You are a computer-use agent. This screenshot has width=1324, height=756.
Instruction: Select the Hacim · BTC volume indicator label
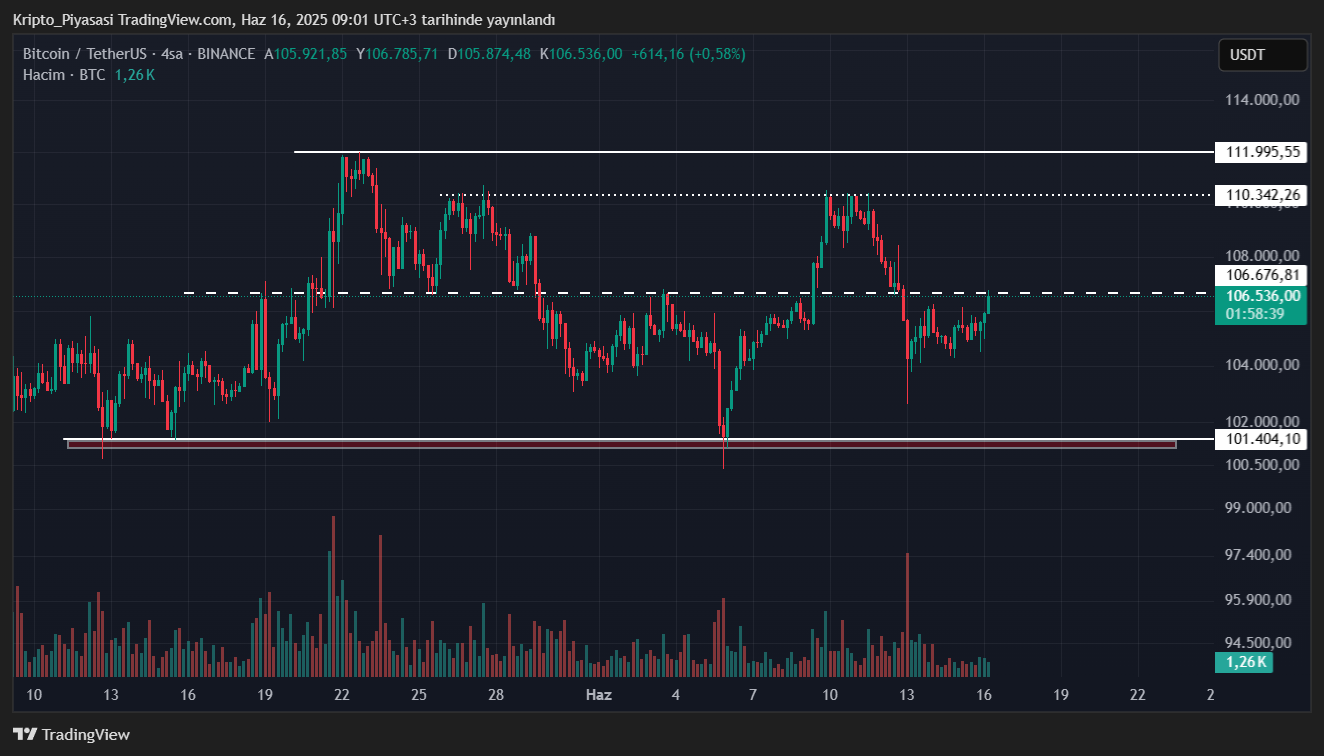[64, 75]
